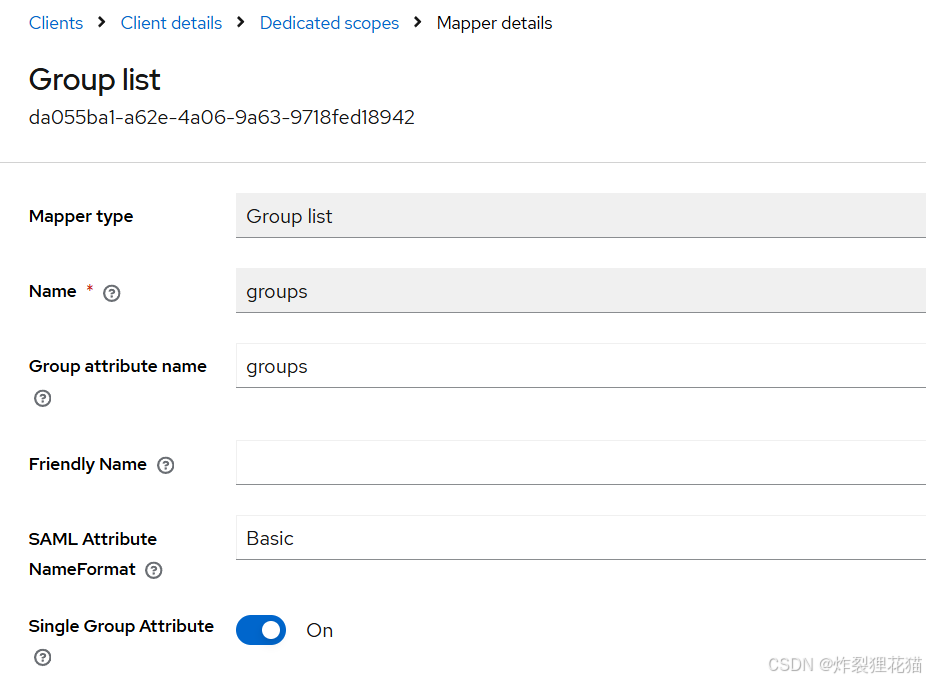926x680 pixels.
Task: Click the help icon next to Name
Action: click(112, 293)
